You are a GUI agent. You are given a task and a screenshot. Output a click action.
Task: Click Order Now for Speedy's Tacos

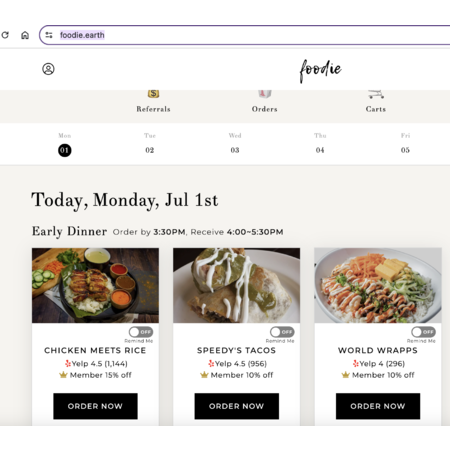pos(237,406)
